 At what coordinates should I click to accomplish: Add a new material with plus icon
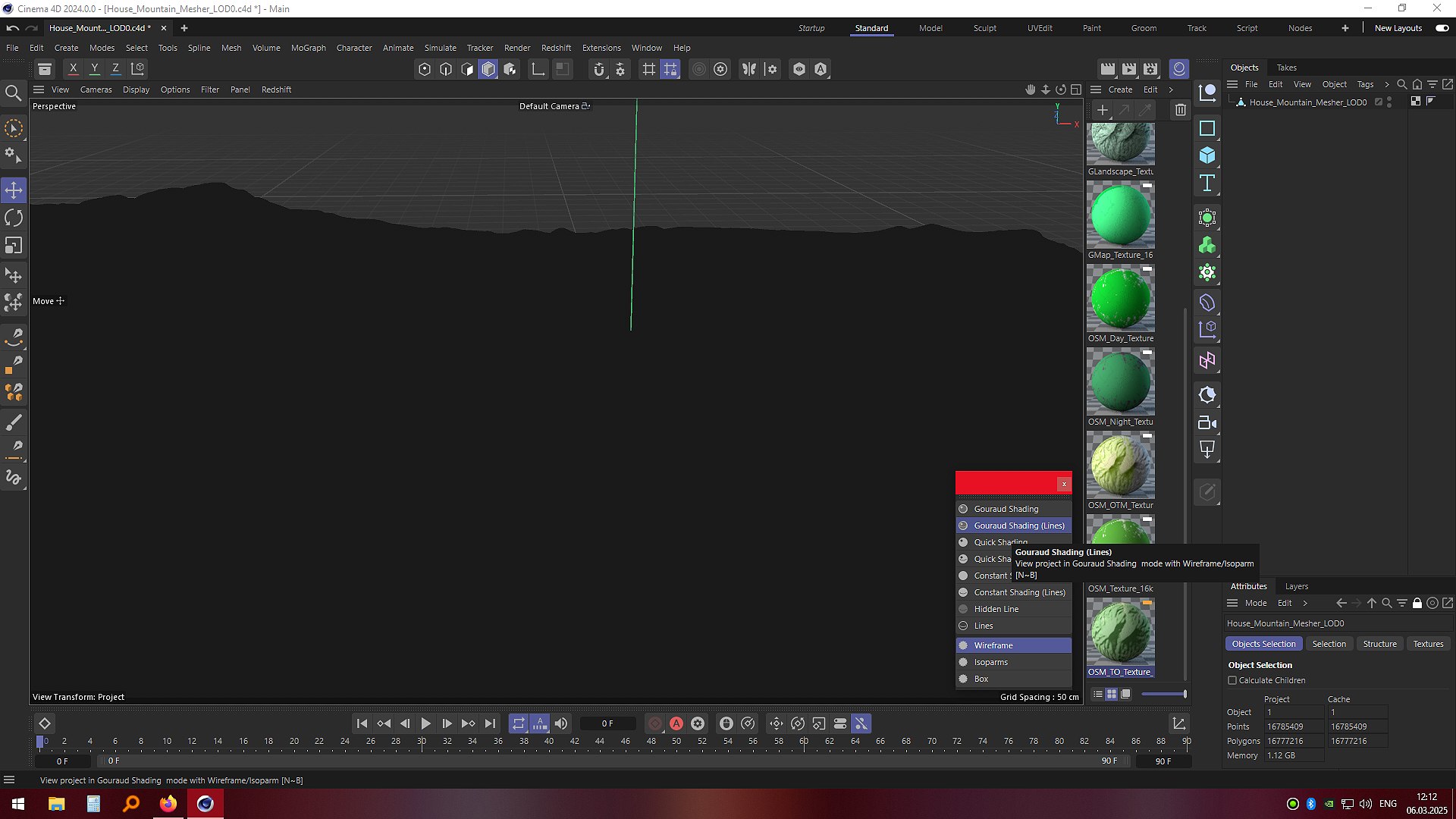(1103, 110)
